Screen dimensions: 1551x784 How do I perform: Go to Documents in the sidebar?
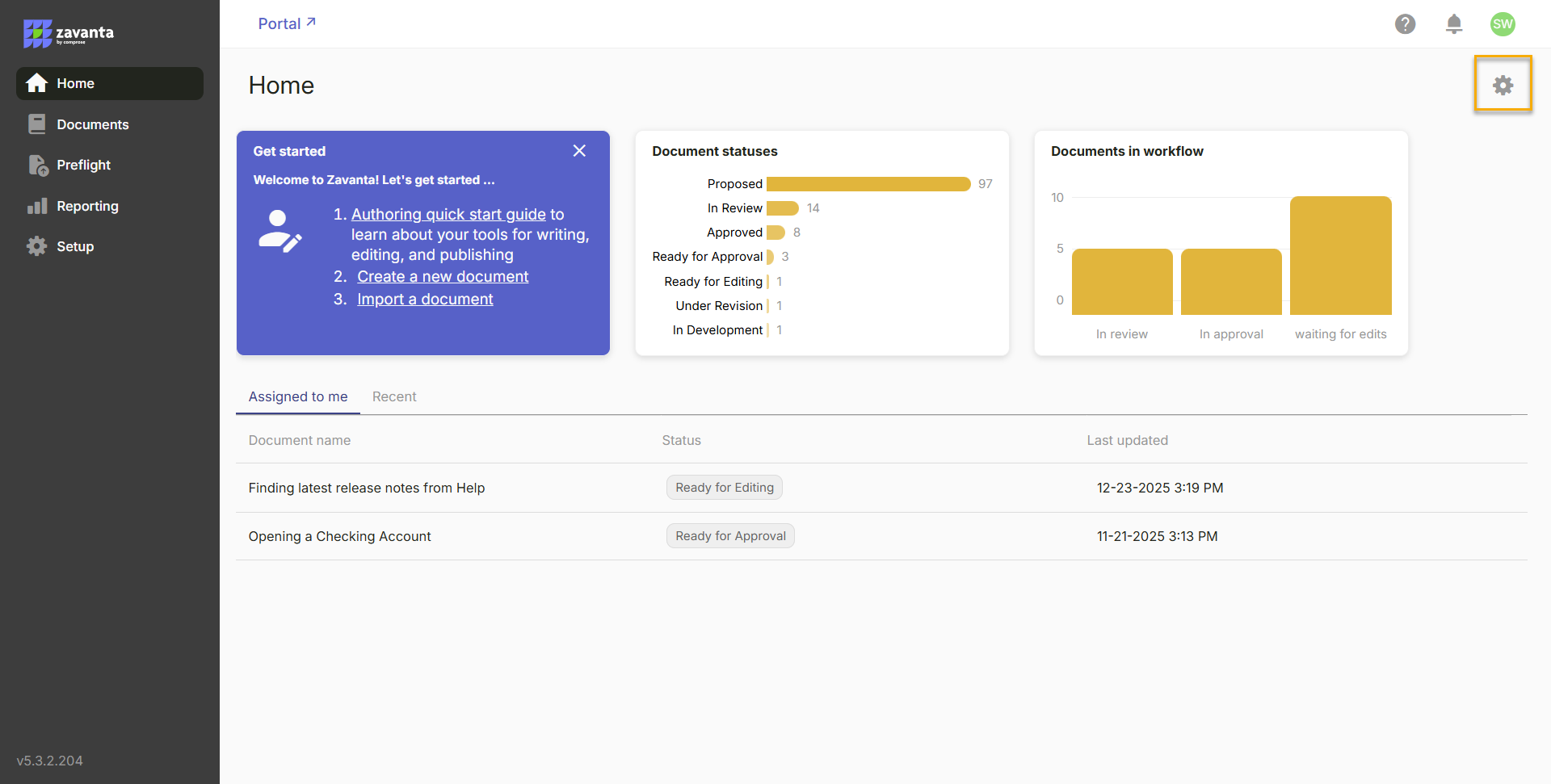pos(92,124)
